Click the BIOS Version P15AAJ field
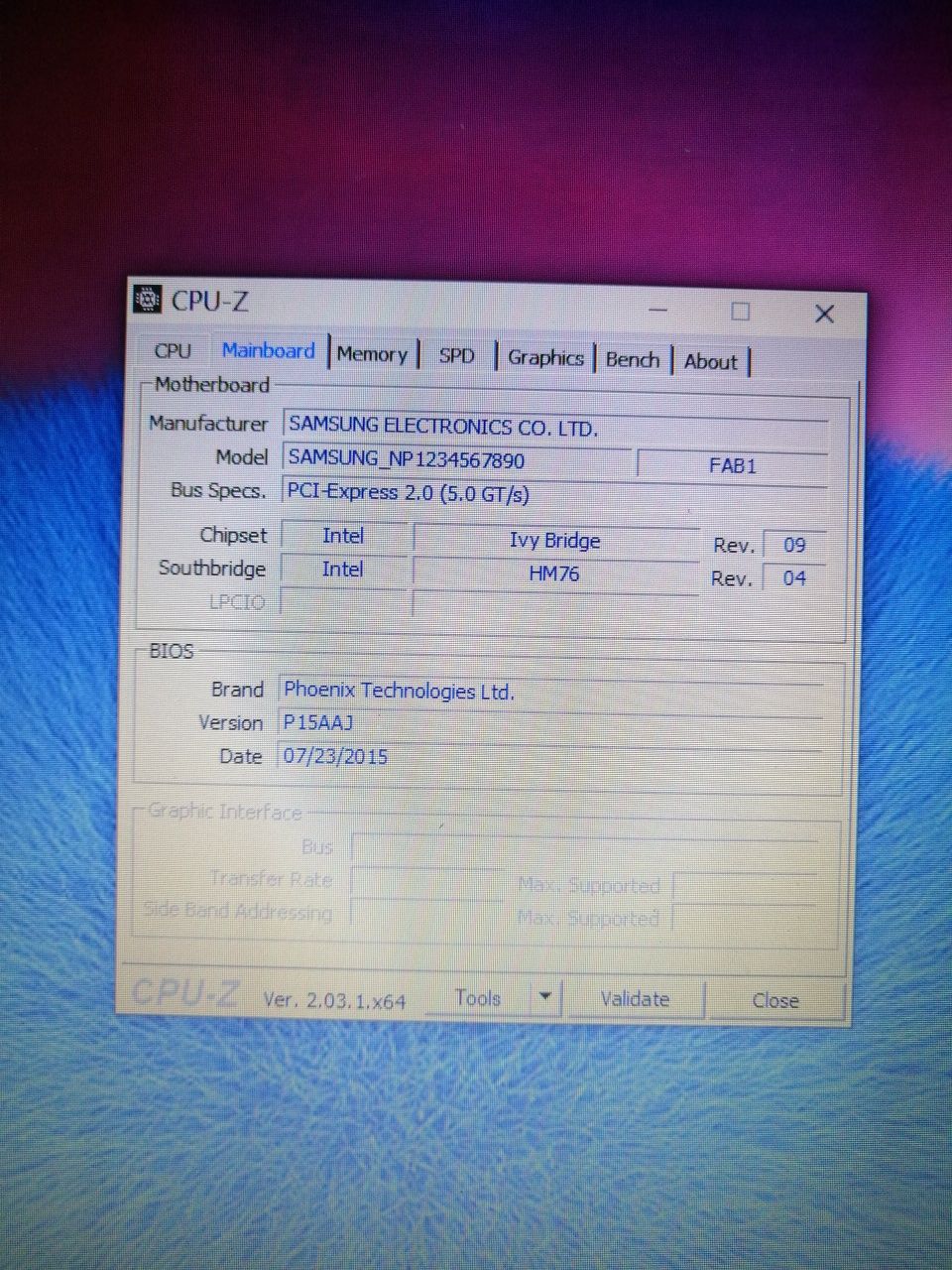Image resolution: width=952 pixels, height=1270 pixels. 550,723
